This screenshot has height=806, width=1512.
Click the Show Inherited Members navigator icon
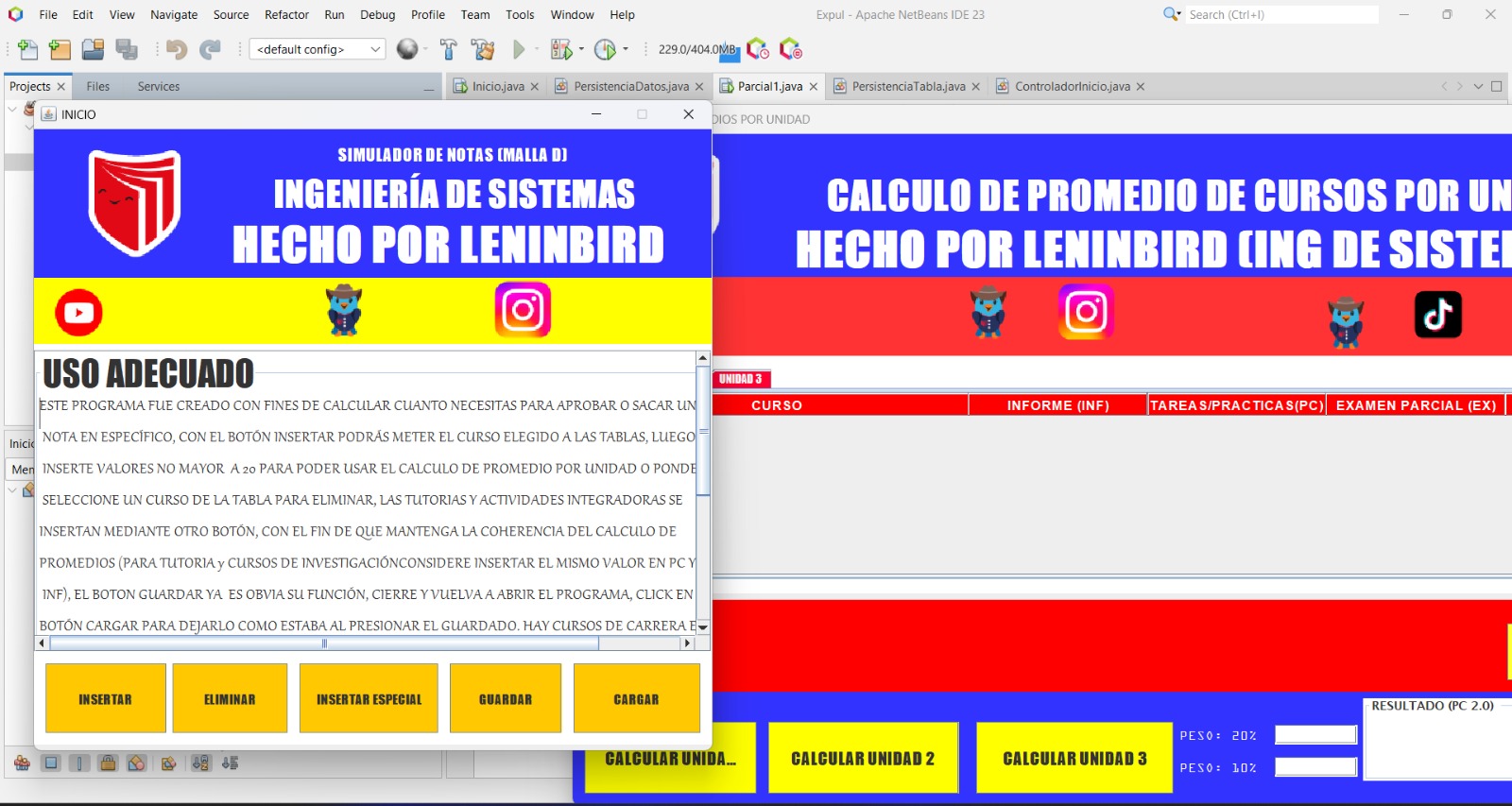[x=22, y=763]
